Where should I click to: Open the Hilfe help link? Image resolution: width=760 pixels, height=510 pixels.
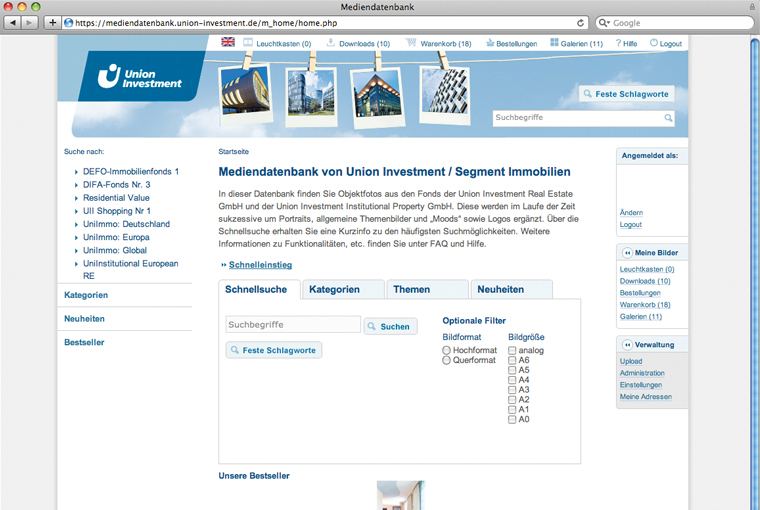(x=626, y=44)
